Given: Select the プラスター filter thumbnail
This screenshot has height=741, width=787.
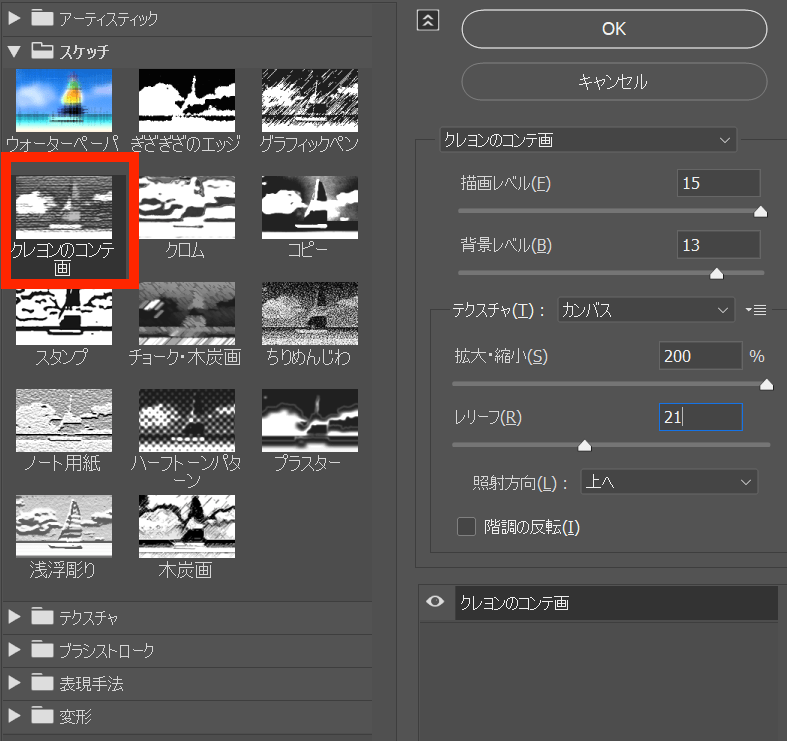Looking at the screenshot, I should tap(310, 420).
